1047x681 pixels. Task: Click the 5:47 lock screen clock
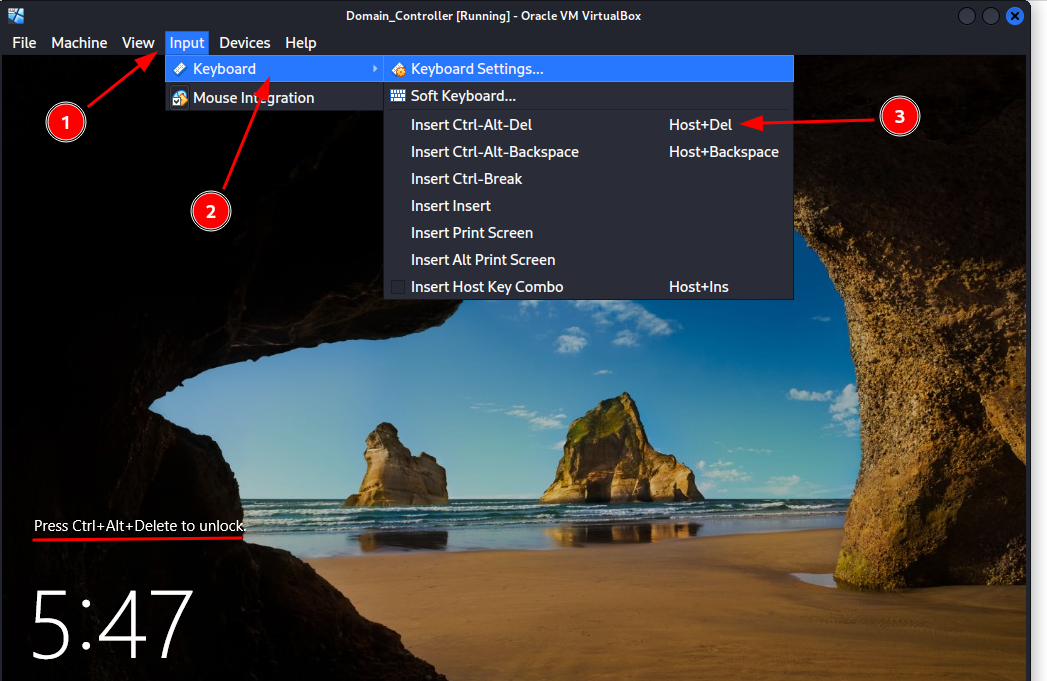click(112, 624)
